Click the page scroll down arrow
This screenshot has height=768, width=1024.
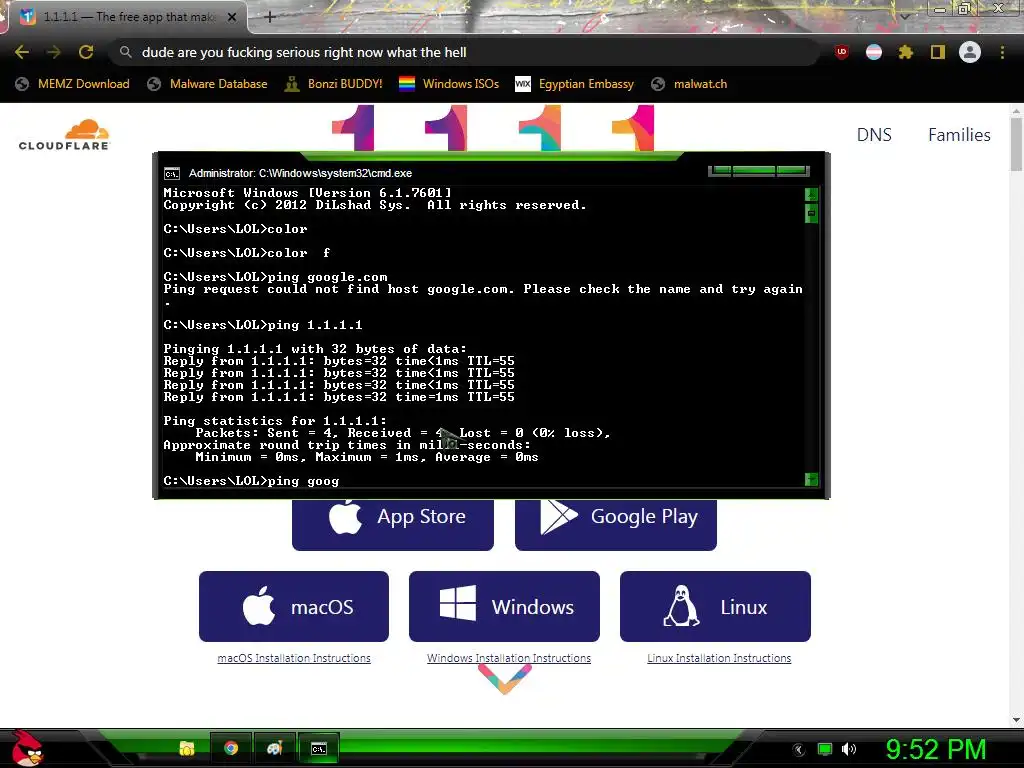click(1016, 720)
